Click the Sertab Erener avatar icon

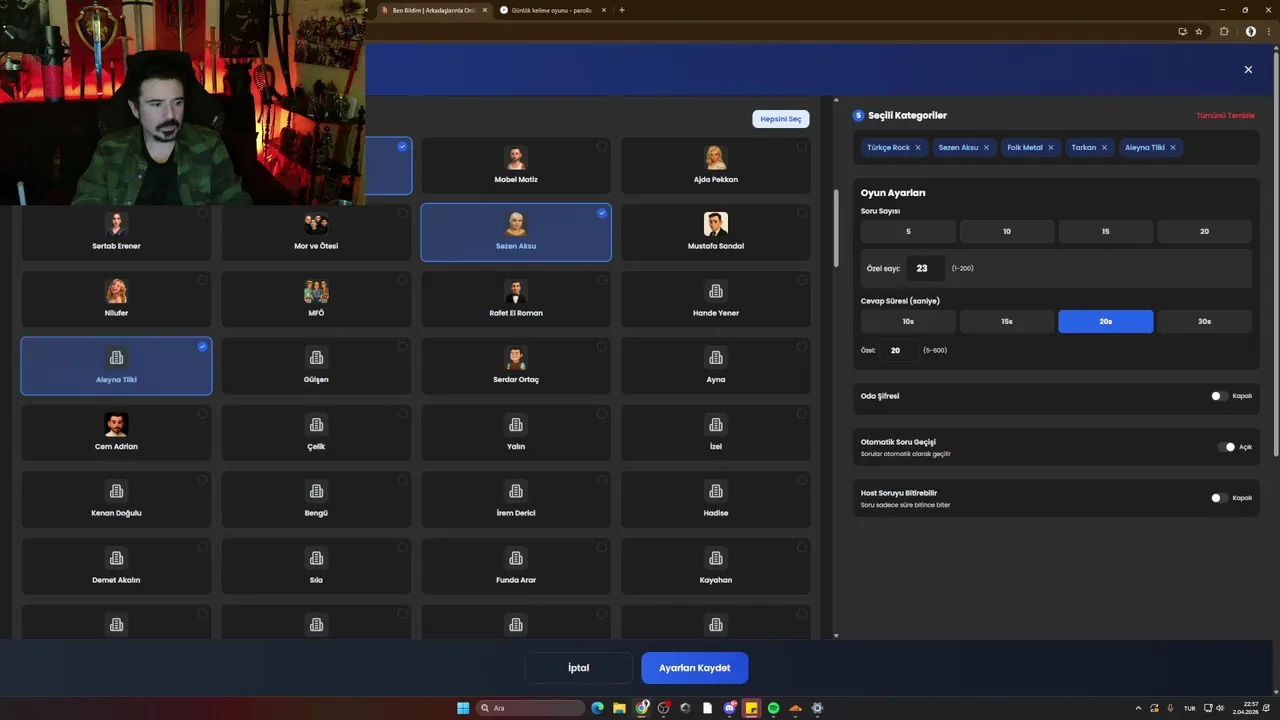tap(116, 224)
